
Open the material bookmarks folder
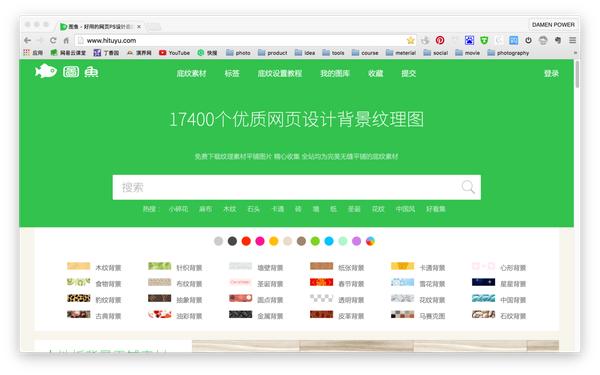[401, 53]
